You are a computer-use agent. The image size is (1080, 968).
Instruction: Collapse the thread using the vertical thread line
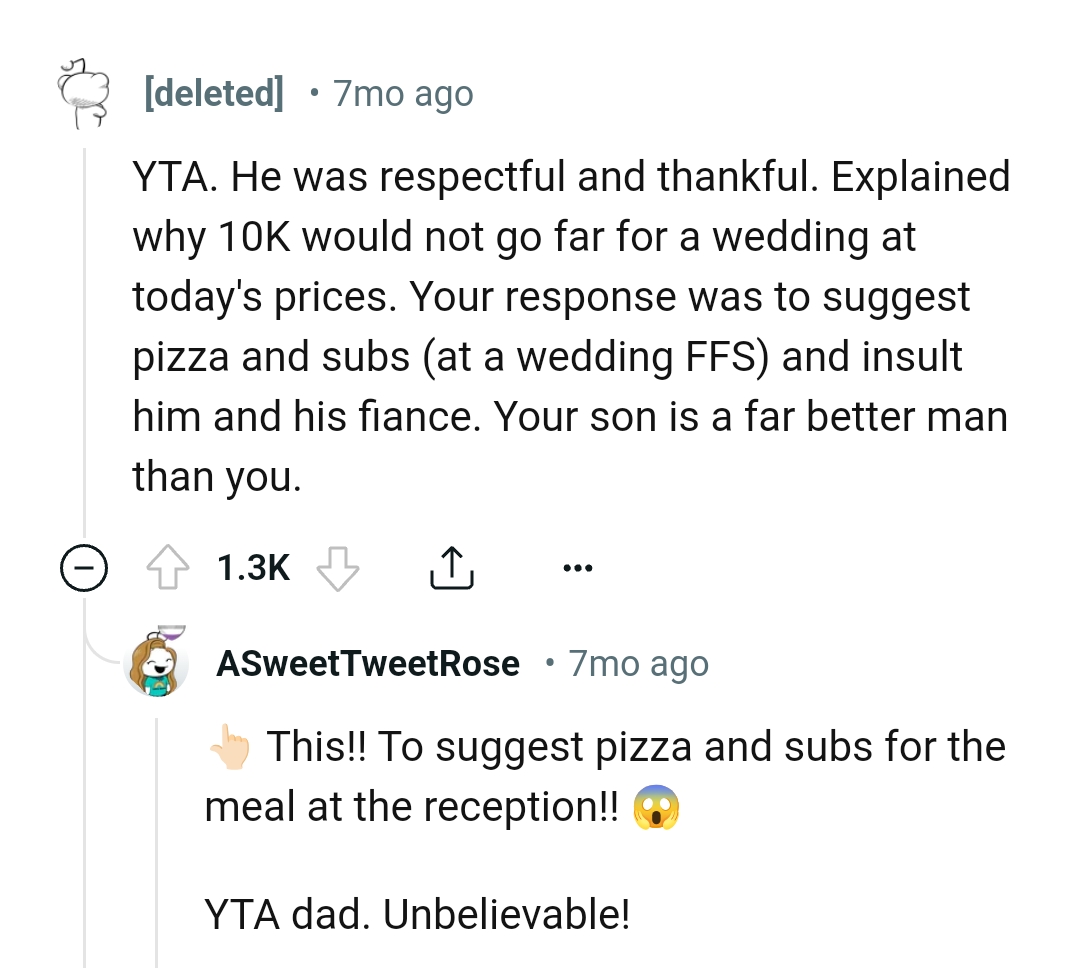click(x=84, y=300)
